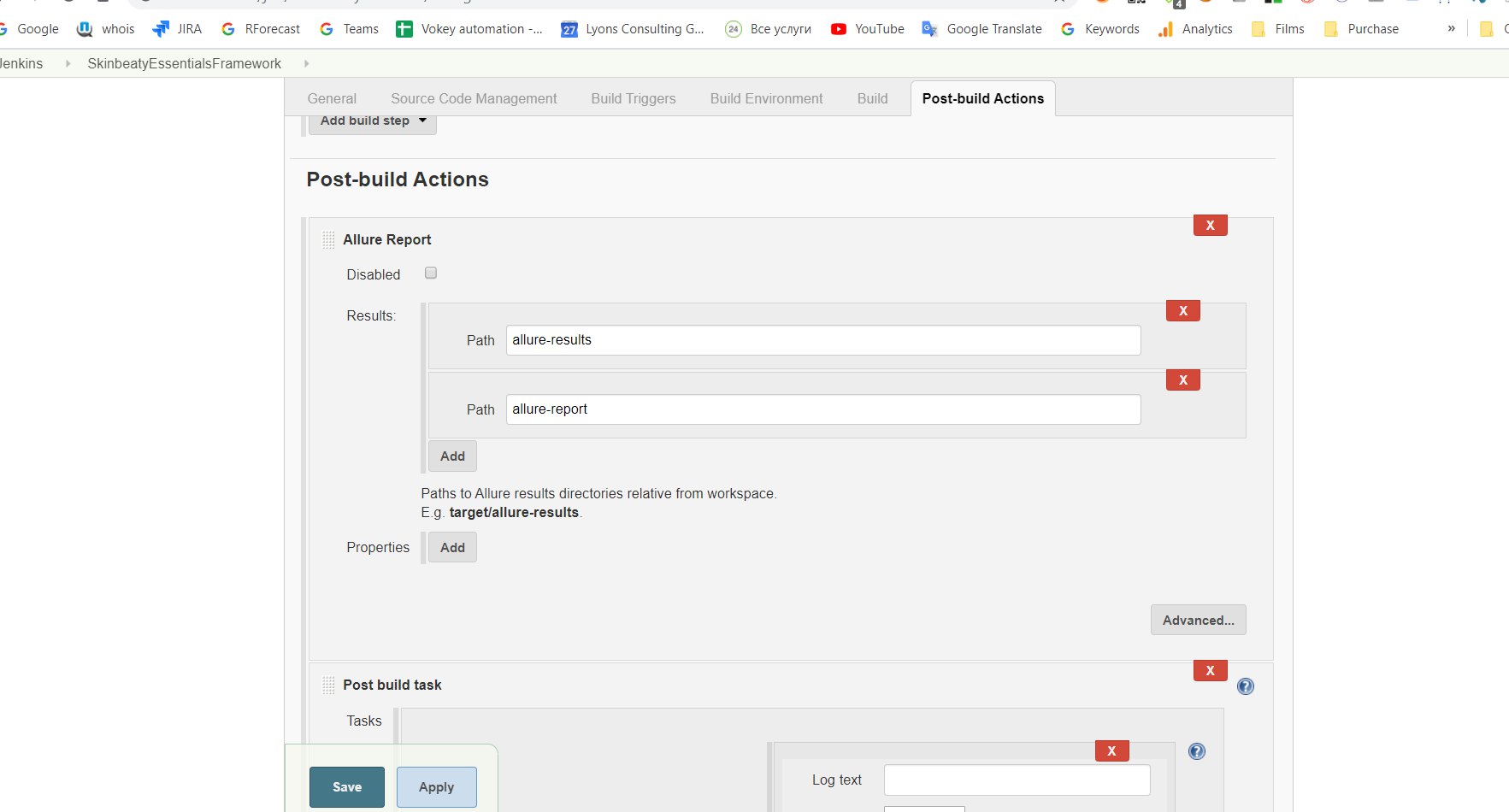The height and width of the screenshot is (812, 1509).
Task: Open the Teams bookmark
Action: (349, 29)
